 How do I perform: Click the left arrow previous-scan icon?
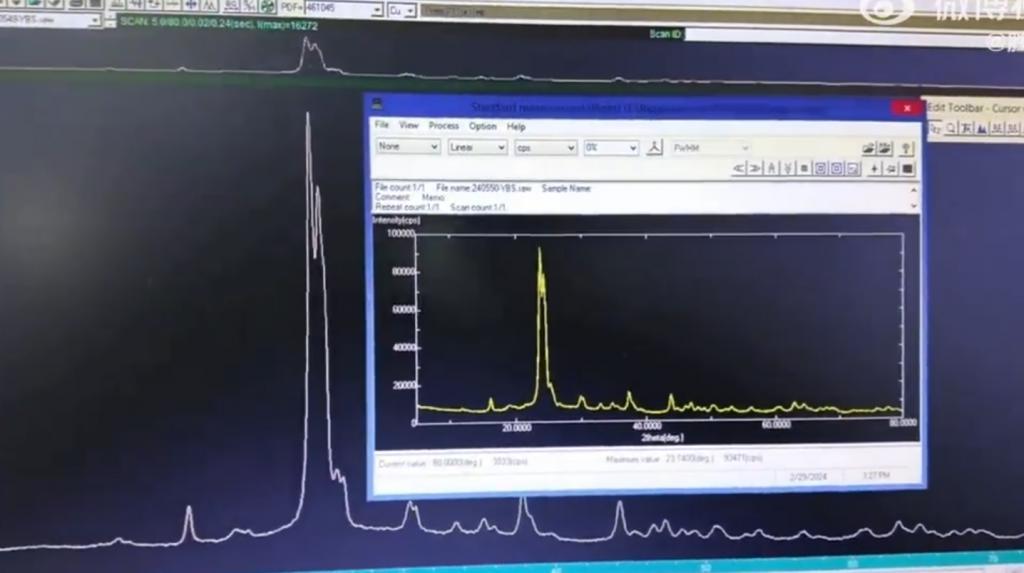[739, 168]
